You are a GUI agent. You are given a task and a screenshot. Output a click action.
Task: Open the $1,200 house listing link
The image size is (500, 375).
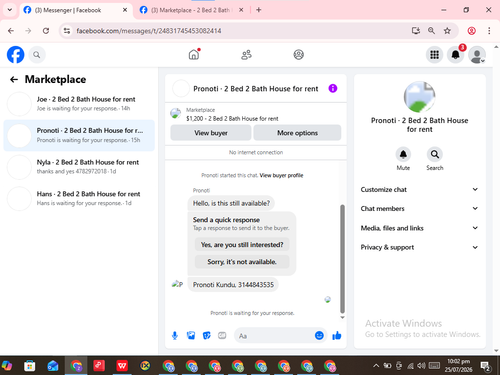232,118
